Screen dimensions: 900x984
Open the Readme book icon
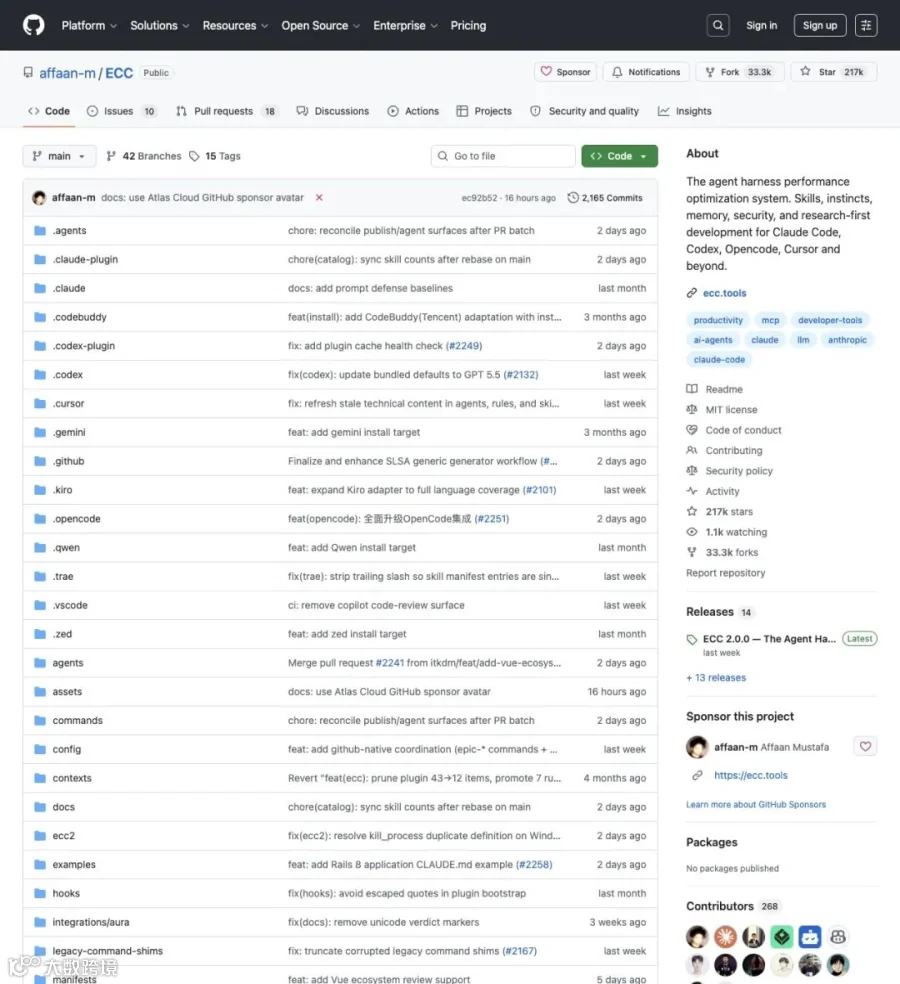[x=692, y=389]
